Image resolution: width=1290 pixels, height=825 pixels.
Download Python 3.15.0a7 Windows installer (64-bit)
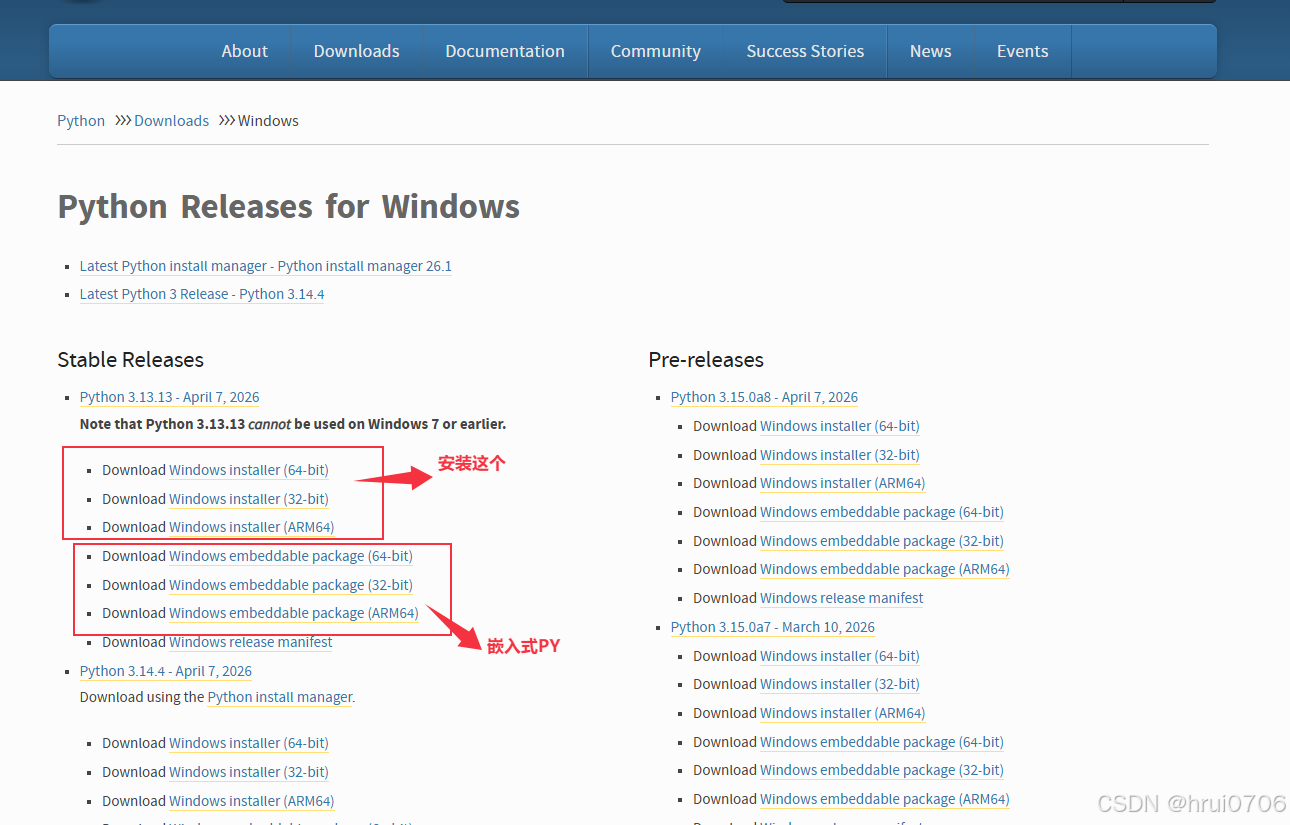tap(840, 656)
